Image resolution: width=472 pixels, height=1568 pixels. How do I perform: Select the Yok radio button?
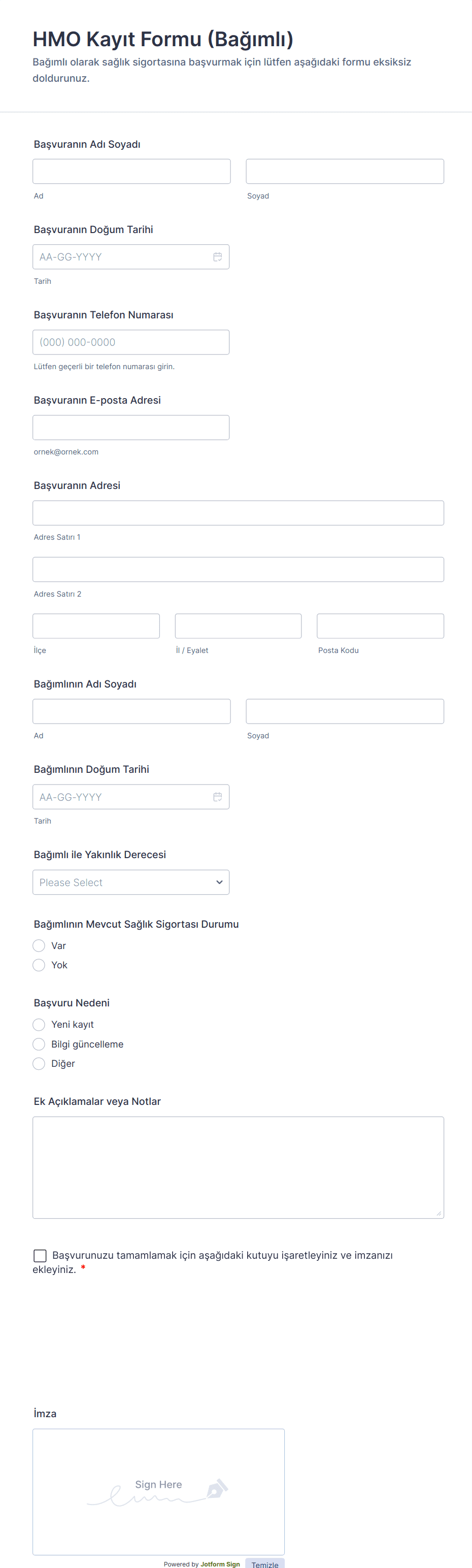[39, 965]
